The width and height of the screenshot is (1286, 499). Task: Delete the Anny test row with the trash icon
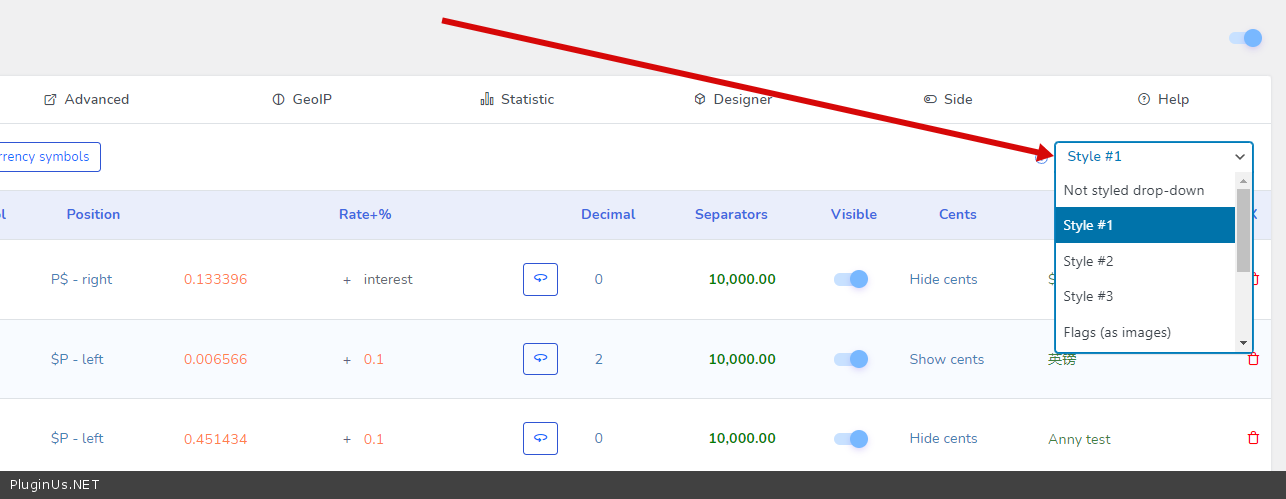(x=1253, y=438)
